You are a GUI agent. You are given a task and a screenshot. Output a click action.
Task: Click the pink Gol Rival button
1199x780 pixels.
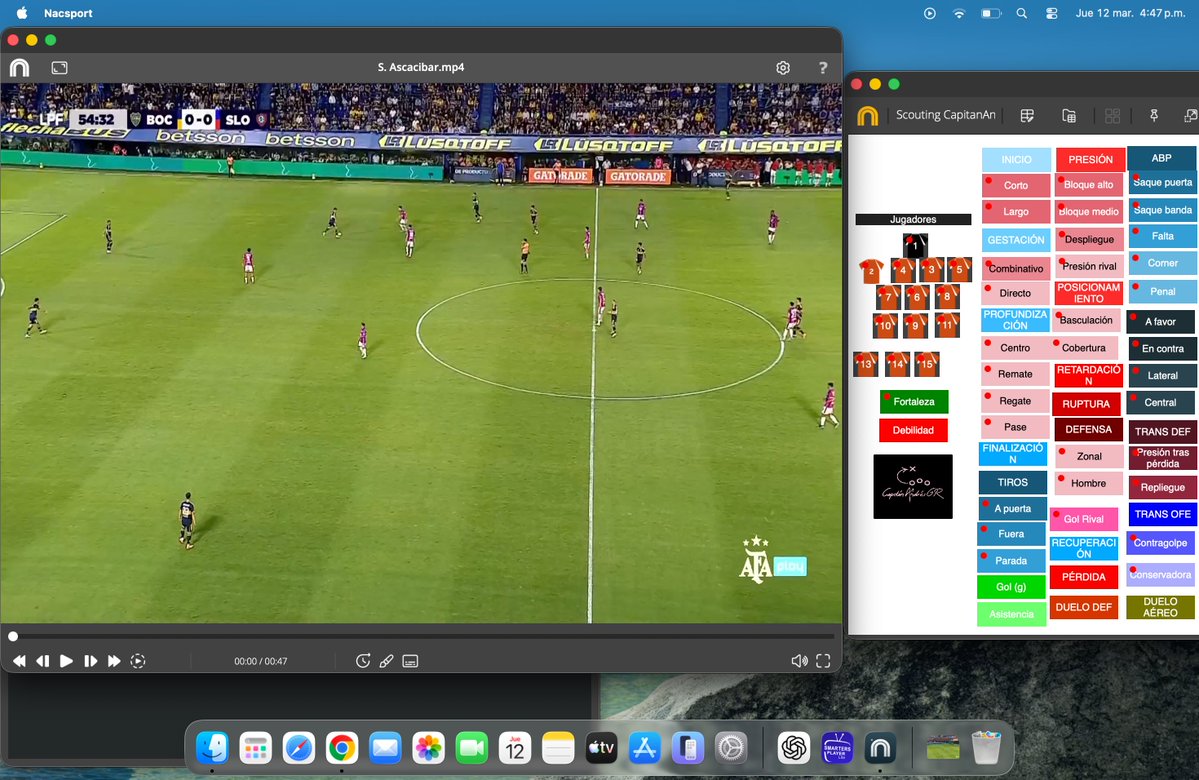(1084, 518)
